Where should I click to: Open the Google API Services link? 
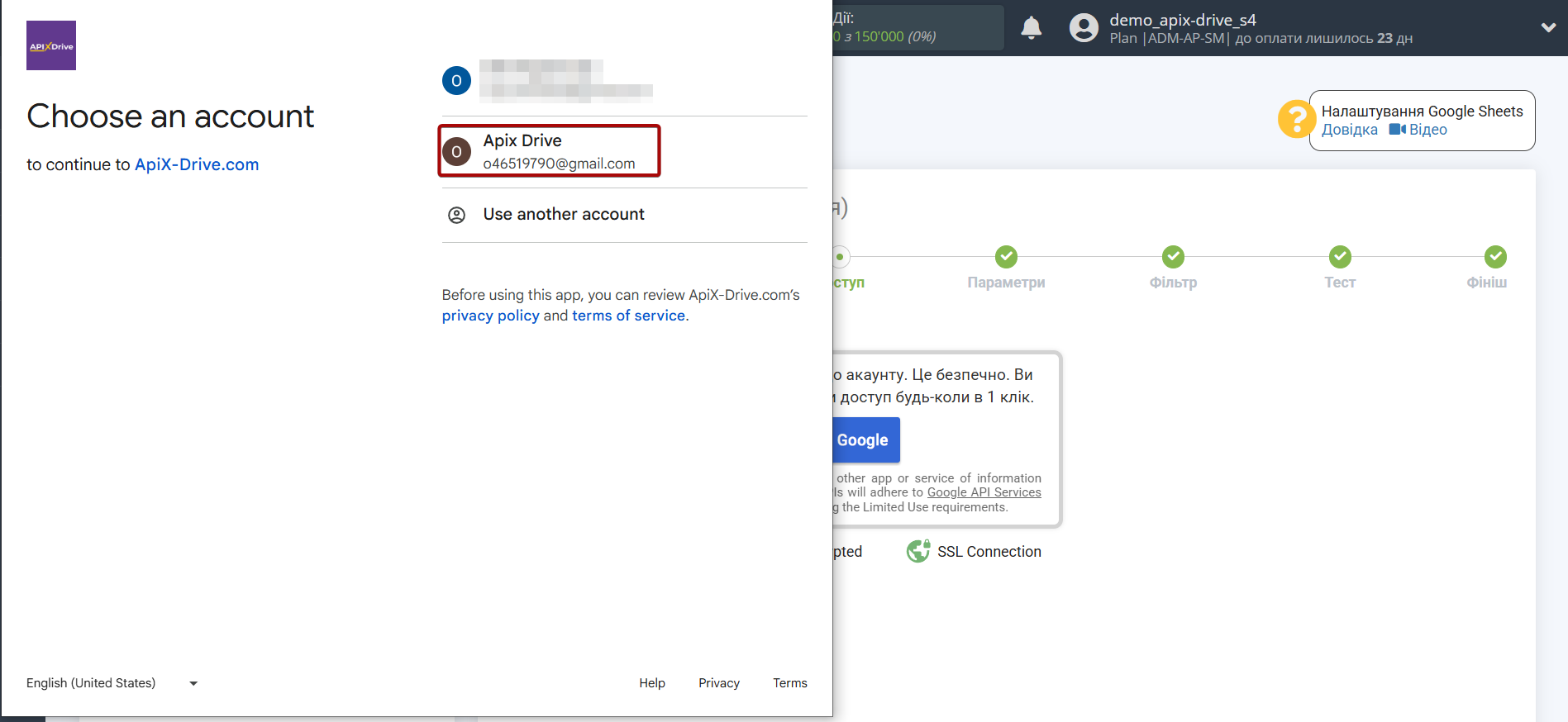point(984,492)
